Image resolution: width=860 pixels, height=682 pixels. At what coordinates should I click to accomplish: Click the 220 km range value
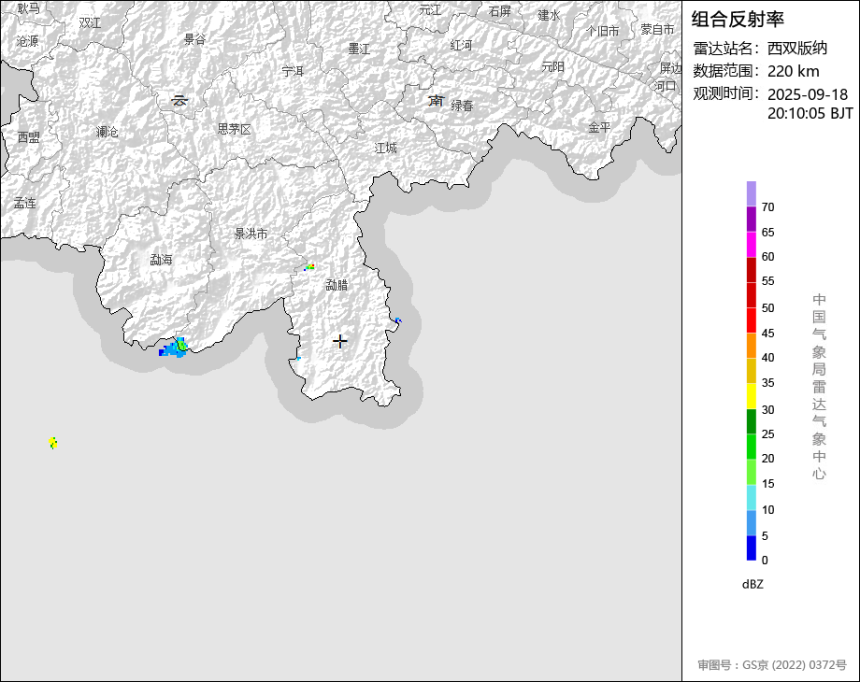(x=793, y=71)
